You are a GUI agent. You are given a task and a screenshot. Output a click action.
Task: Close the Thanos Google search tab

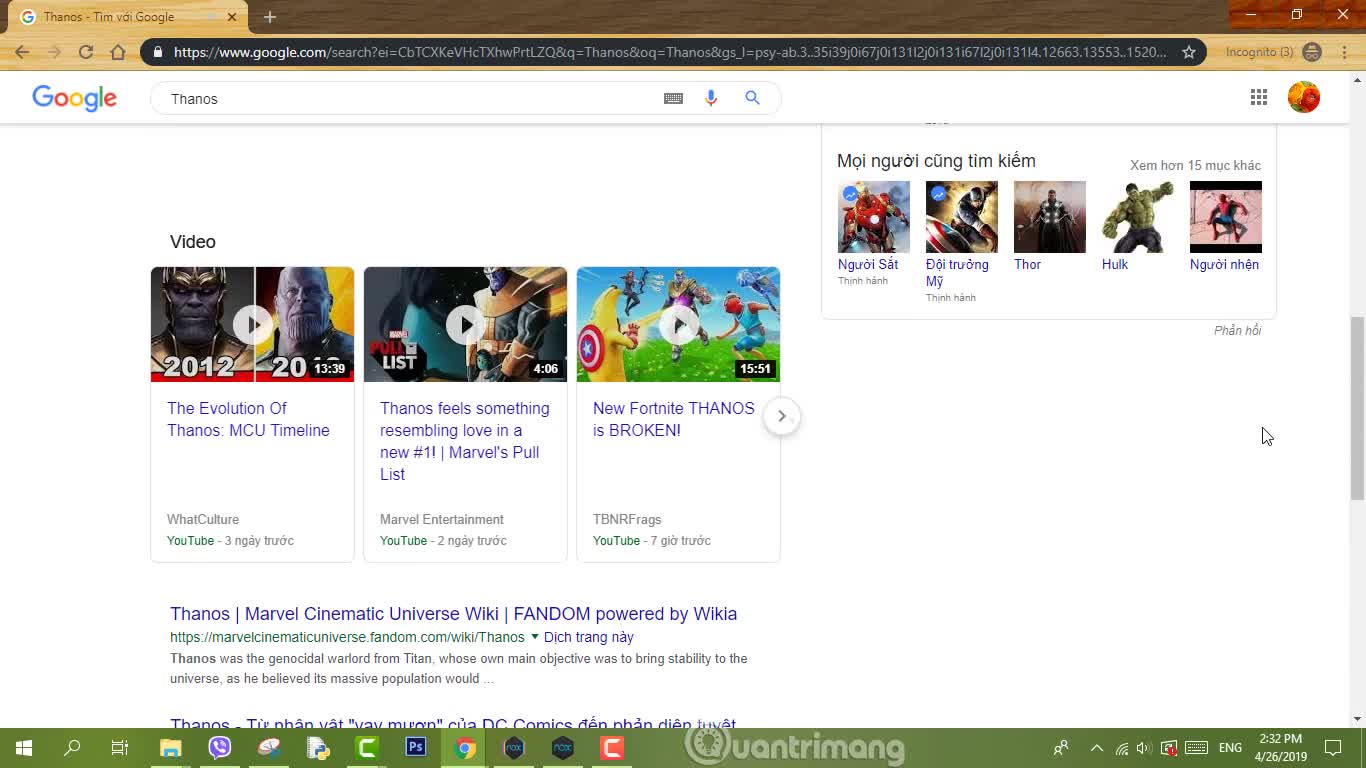click(232, 17)
